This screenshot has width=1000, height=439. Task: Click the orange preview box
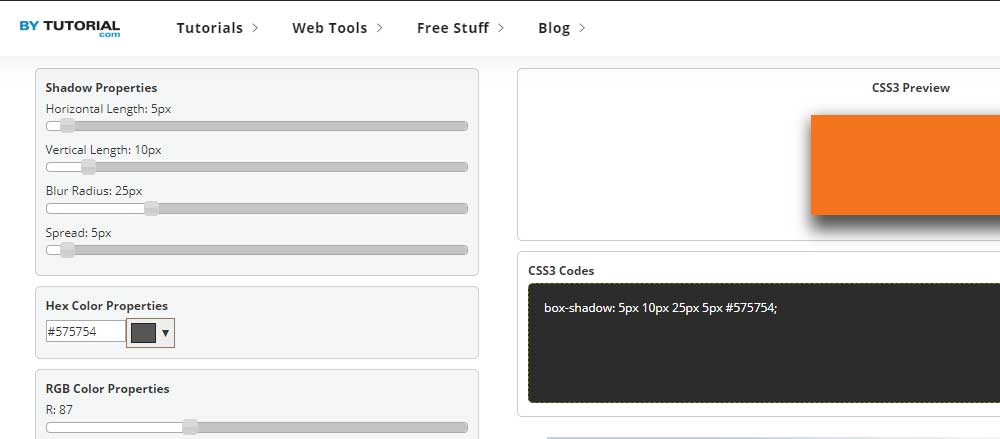[905, 165]
